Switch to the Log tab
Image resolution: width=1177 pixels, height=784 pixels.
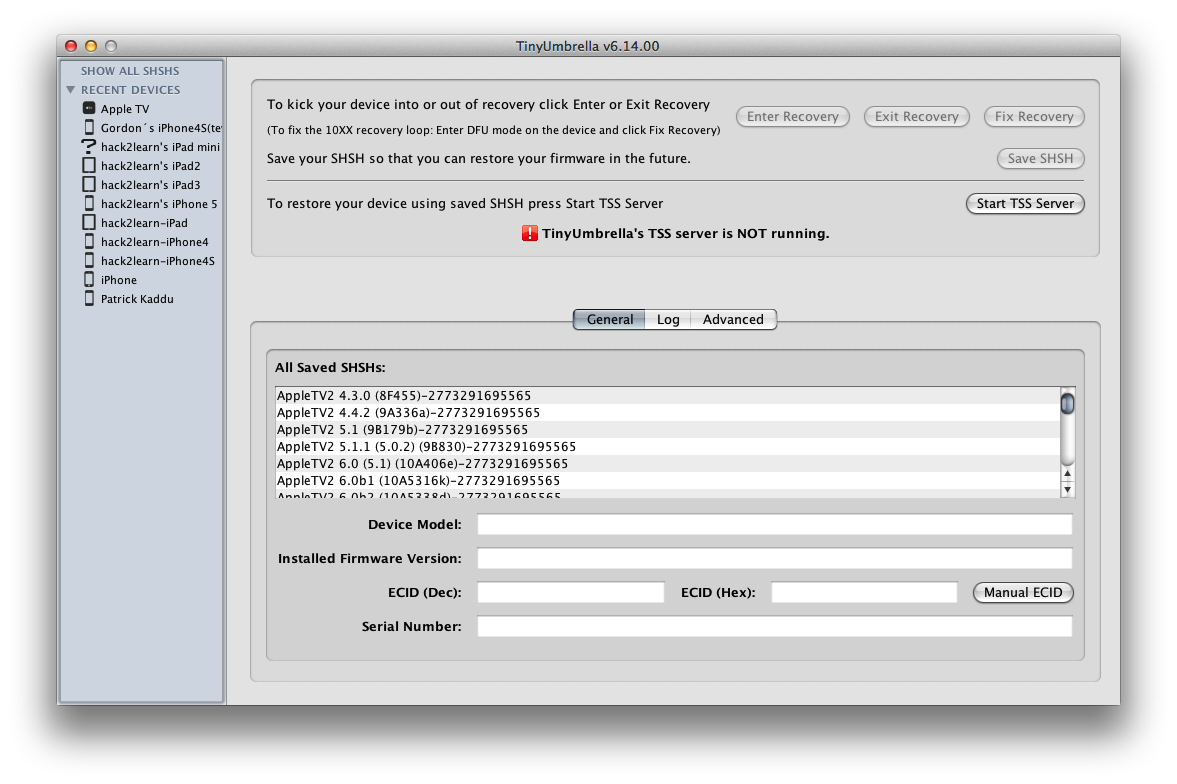pos(668,320)
